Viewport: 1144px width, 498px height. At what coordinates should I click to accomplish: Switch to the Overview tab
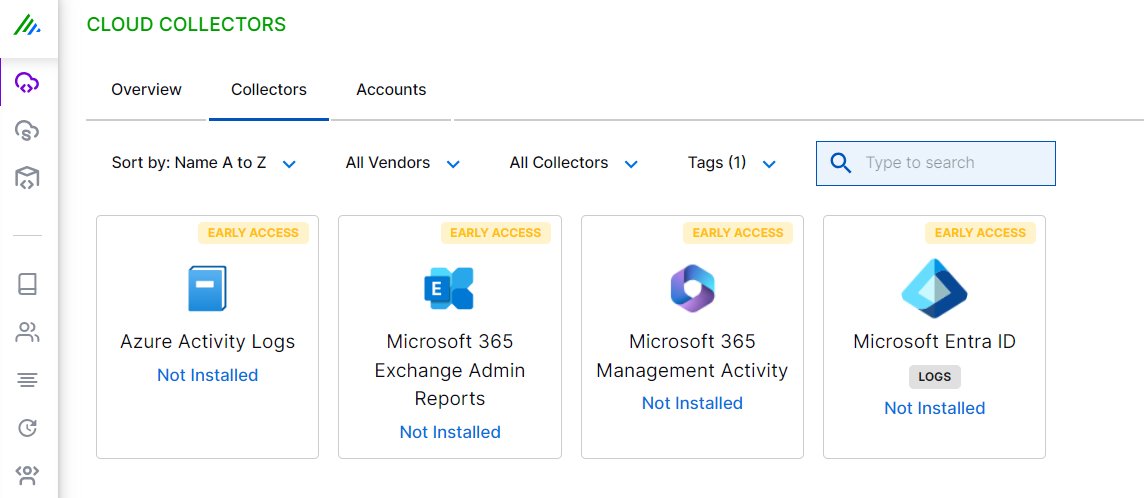pos(146,90)
